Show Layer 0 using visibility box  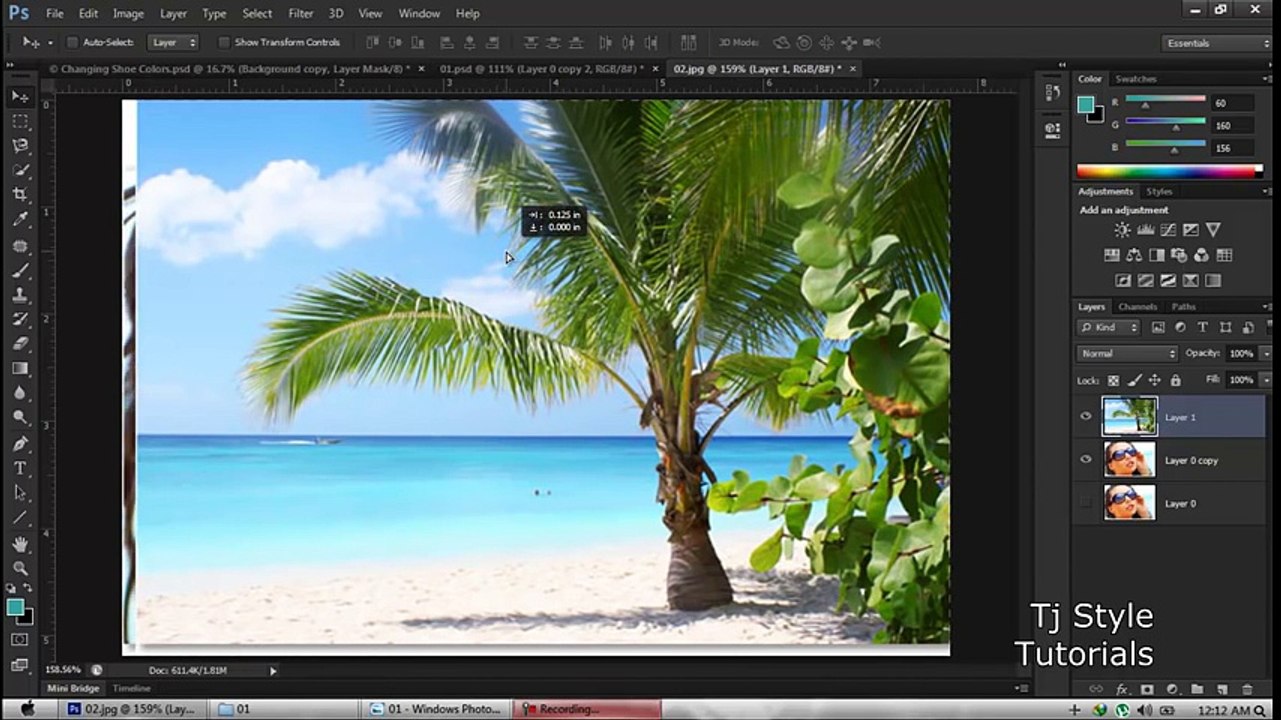[1086, 503]
